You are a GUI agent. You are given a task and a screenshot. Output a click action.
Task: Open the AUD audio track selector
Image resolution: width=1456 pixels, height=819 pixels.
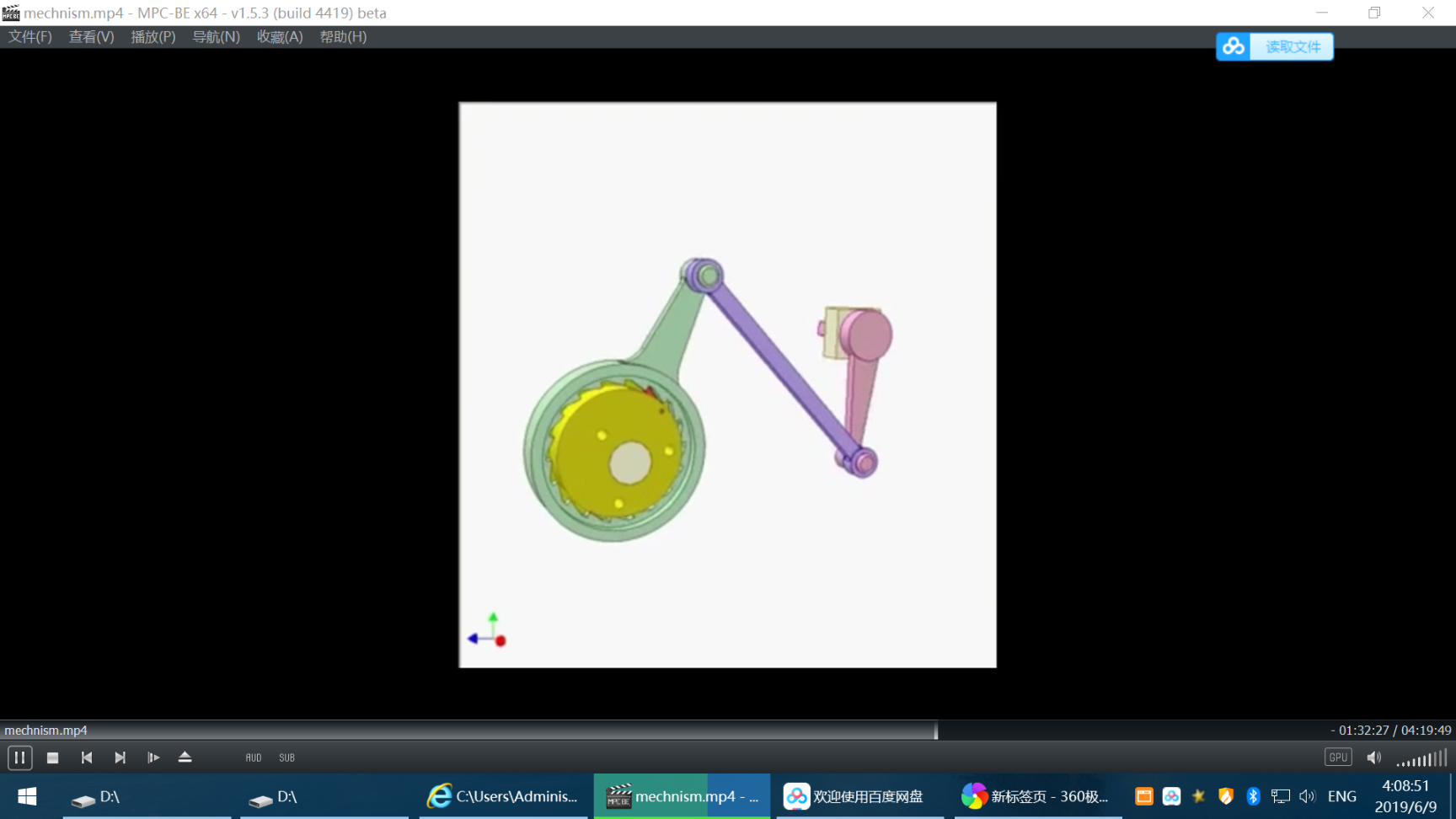pos(254,757)
